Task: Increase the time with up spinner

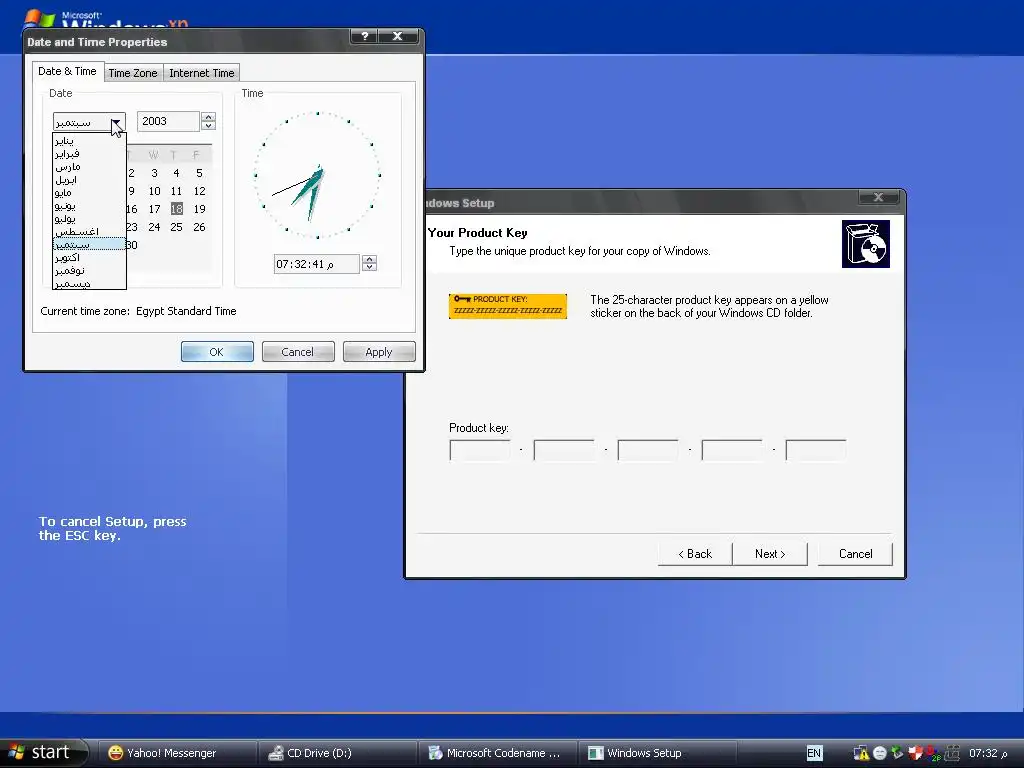Action: [x=369, y=259]
